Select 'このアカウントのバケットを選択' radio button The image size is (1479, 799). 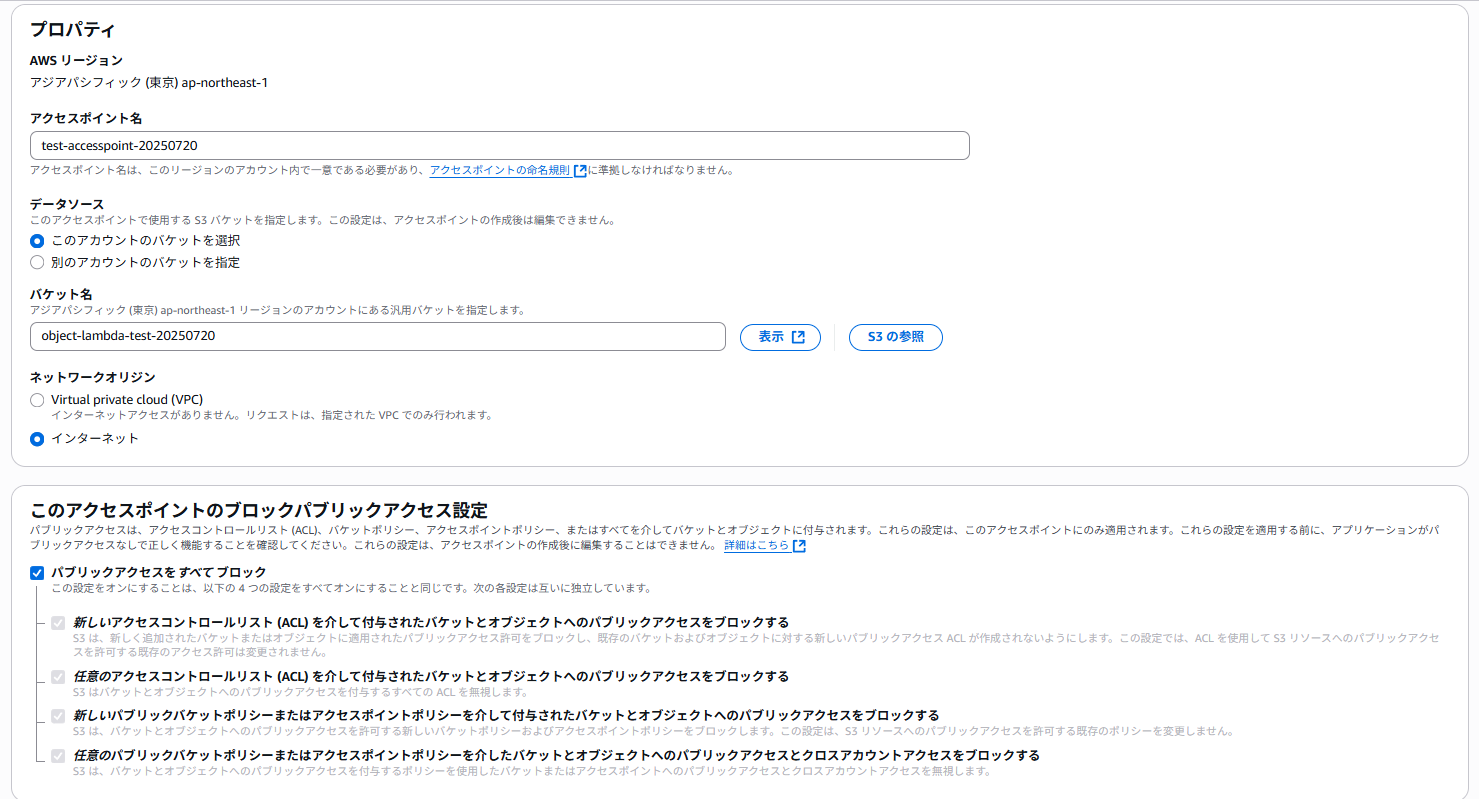point(37,241)
